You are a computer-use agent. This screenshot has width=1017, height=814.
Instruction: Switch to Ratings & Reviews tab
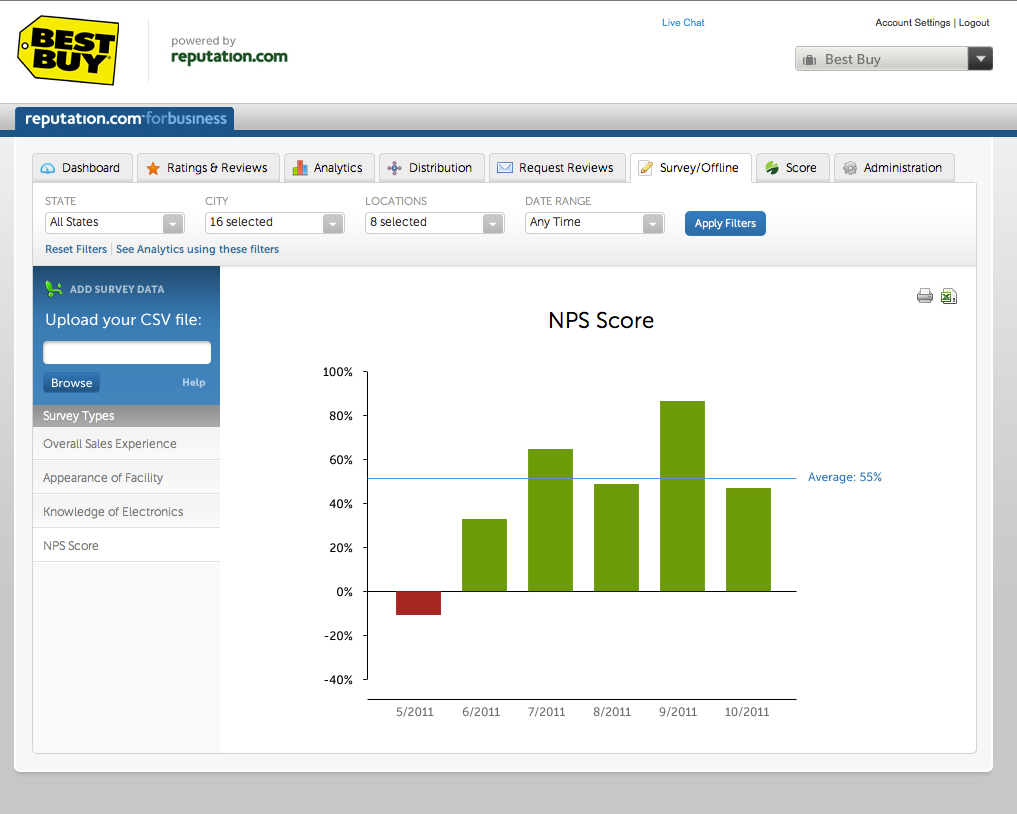209,168
